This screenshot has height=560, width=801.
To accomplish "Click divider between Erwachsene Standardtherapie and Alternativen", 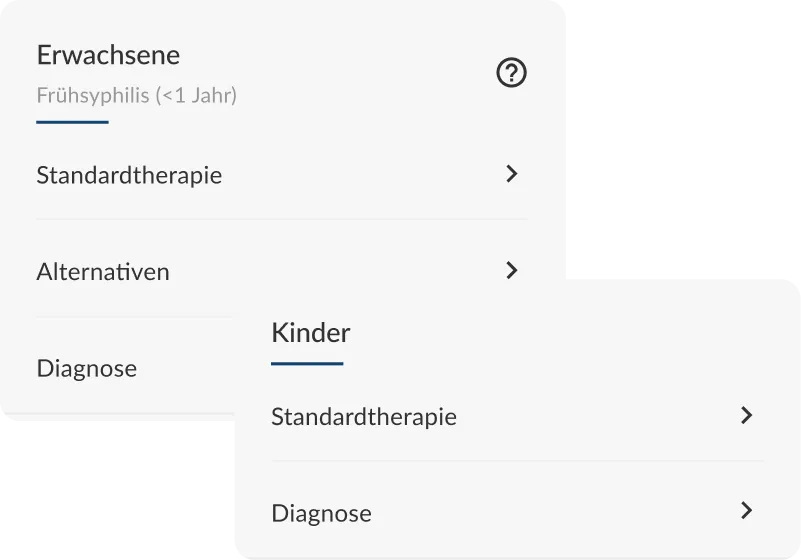I will pyautogui.click(x=282, y=219).
